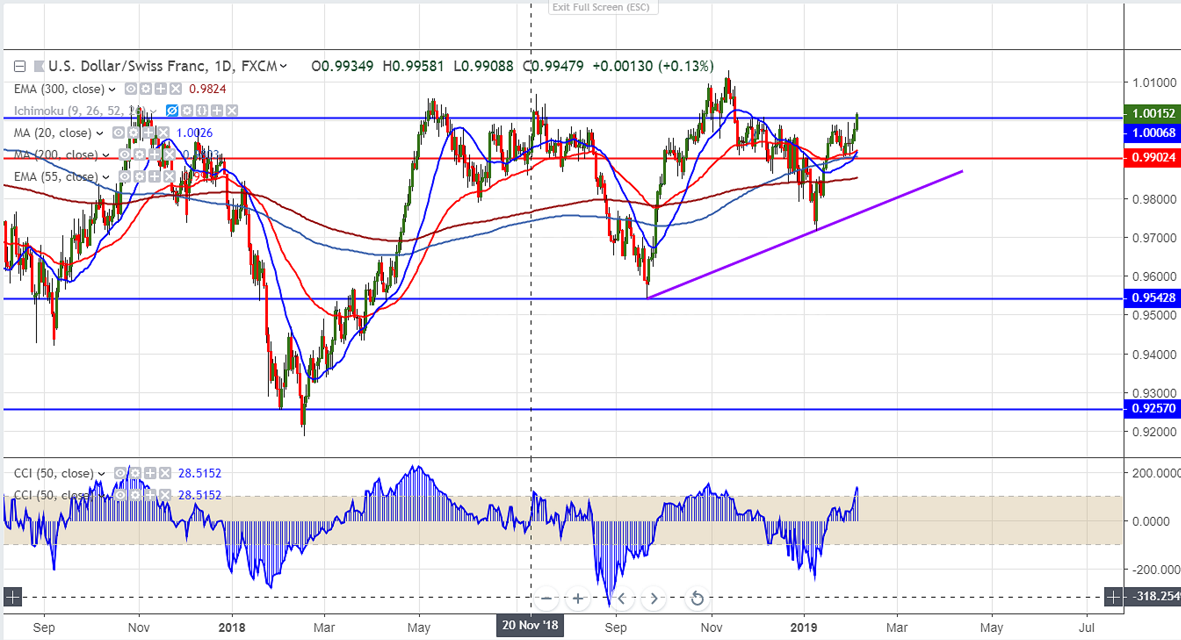Expand the lower CCI (50, close) dropdown arrow
The width and height of the screenshot is (1181, 640).
click(101, 495)
